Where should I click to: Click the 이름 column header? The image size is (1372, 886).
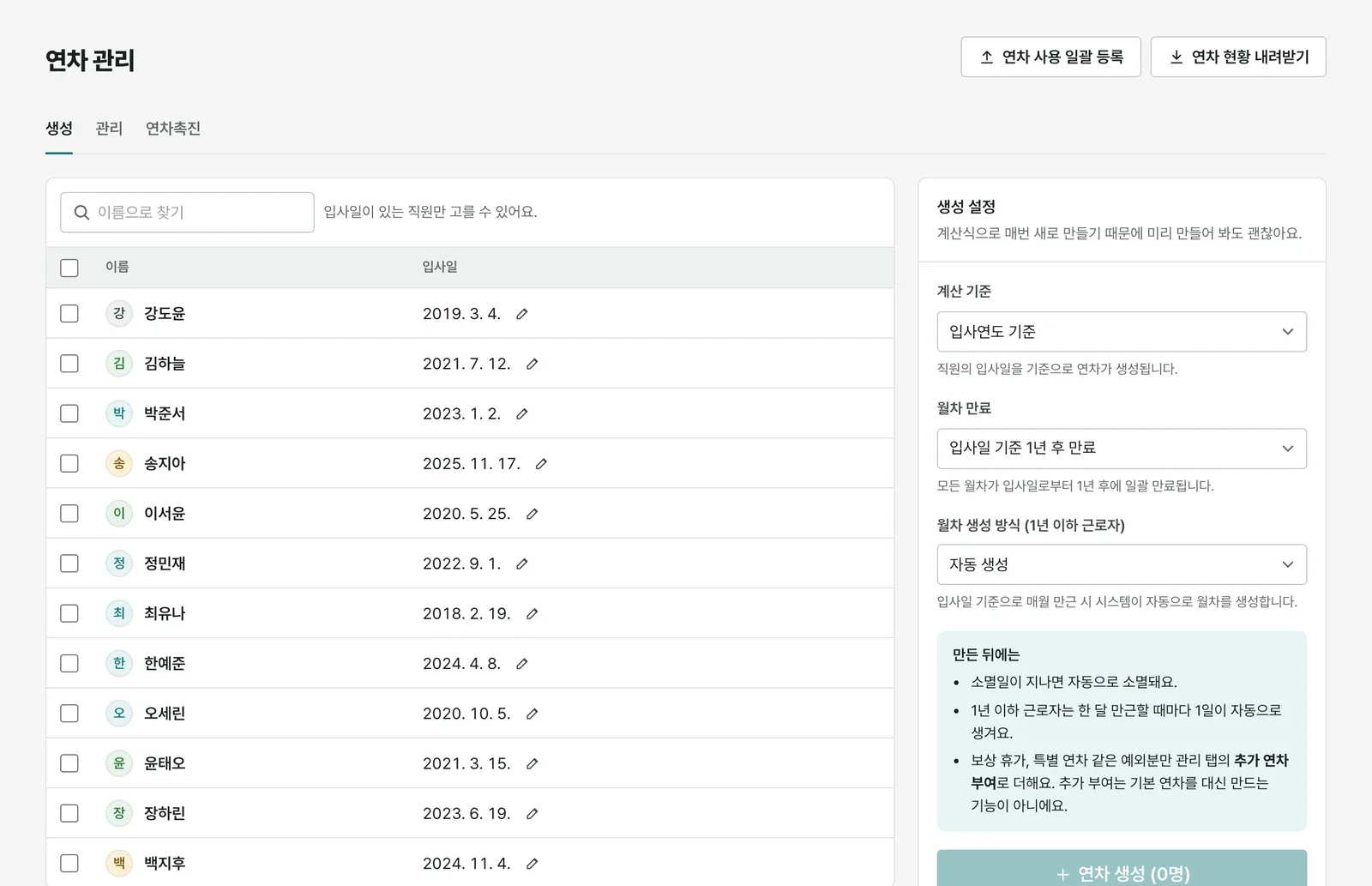(x=117, y=267)
